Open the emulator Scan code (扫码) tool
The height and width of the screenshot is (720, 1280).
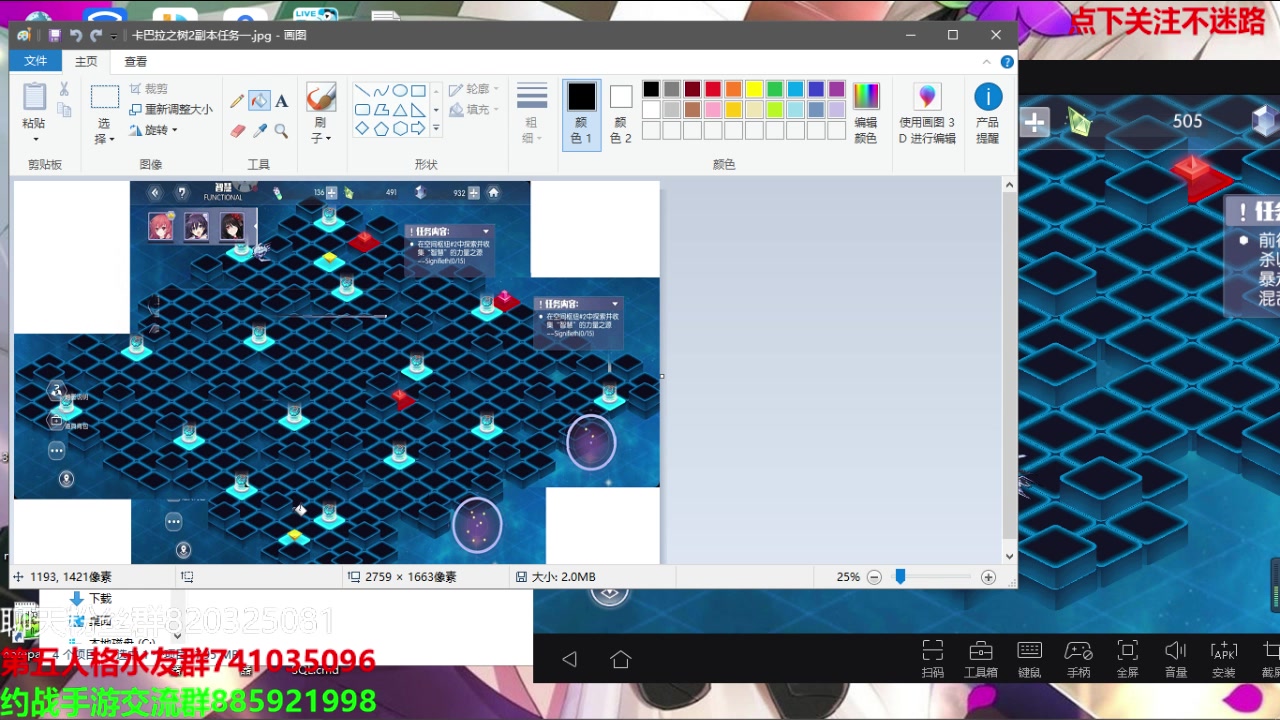(x=932, y=659)
